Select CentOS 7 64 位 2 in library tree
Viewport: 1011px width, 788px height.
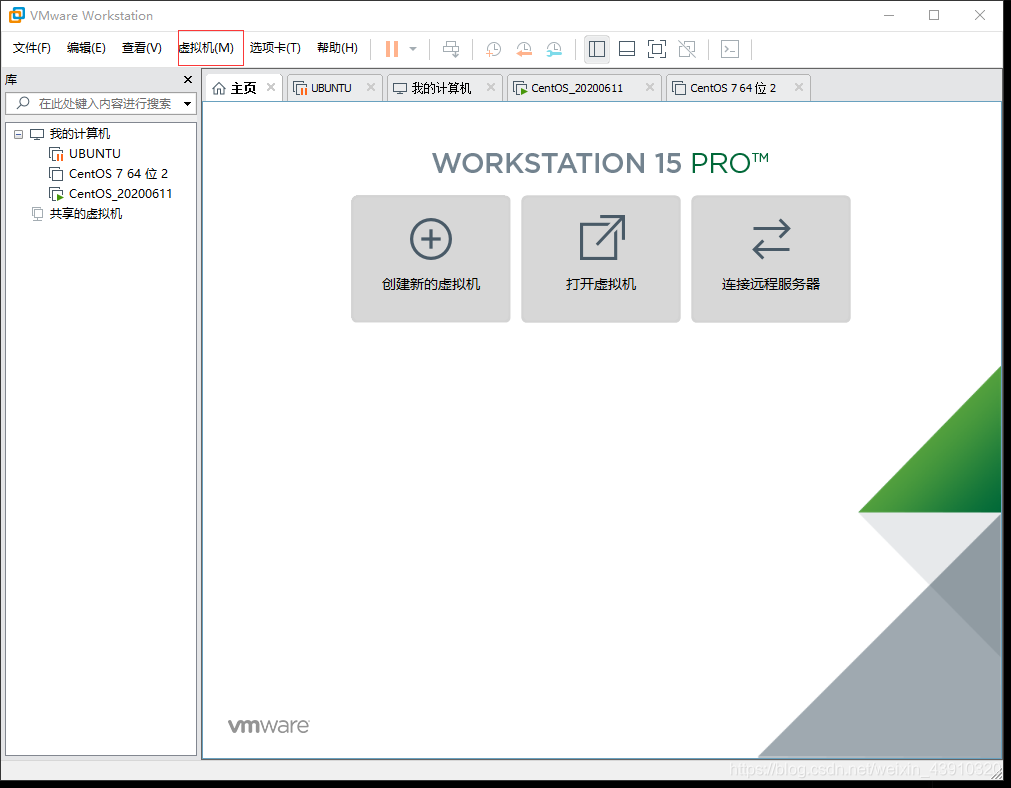[x=119, y=174]
